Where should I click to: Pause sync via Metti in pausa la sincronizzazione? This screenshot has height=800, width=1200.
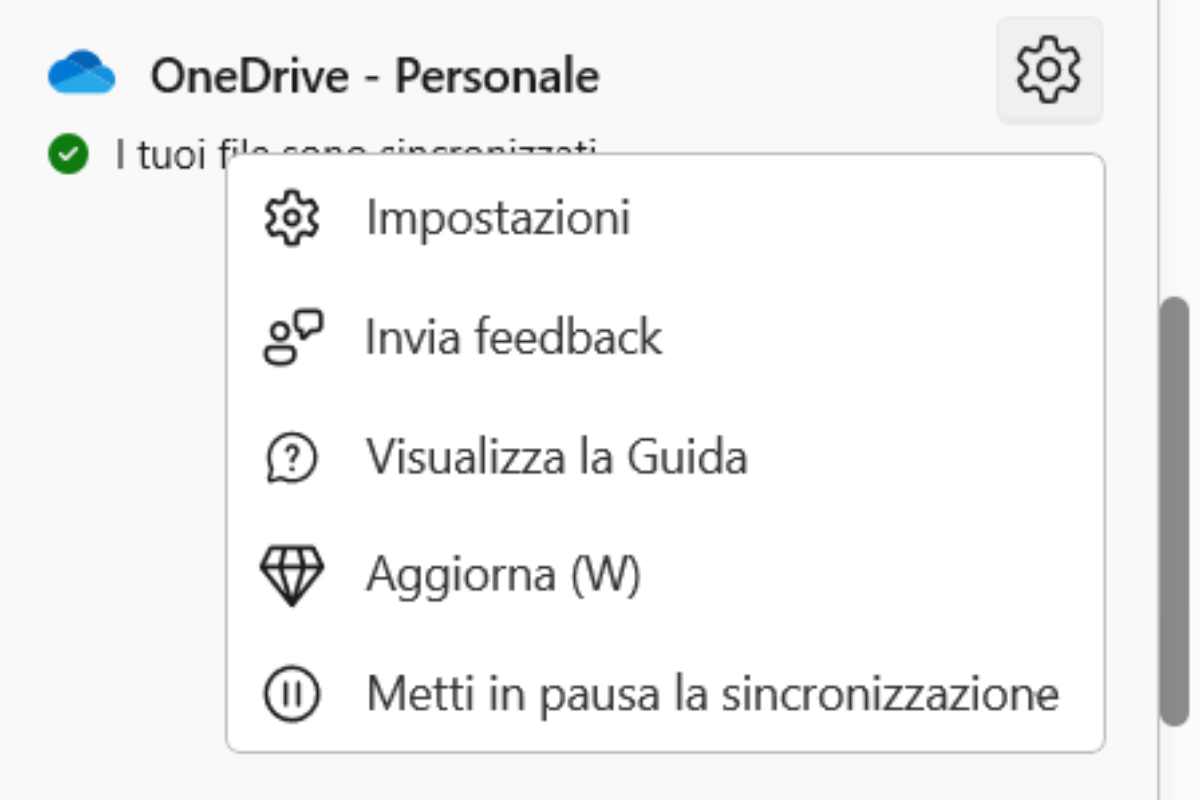[x=712, y=693]
